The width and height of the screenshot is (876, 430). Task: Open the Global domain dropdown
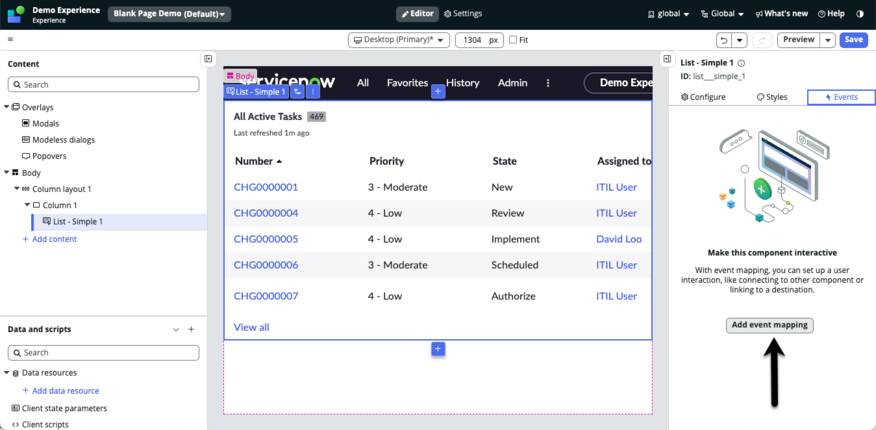(722, 14)
